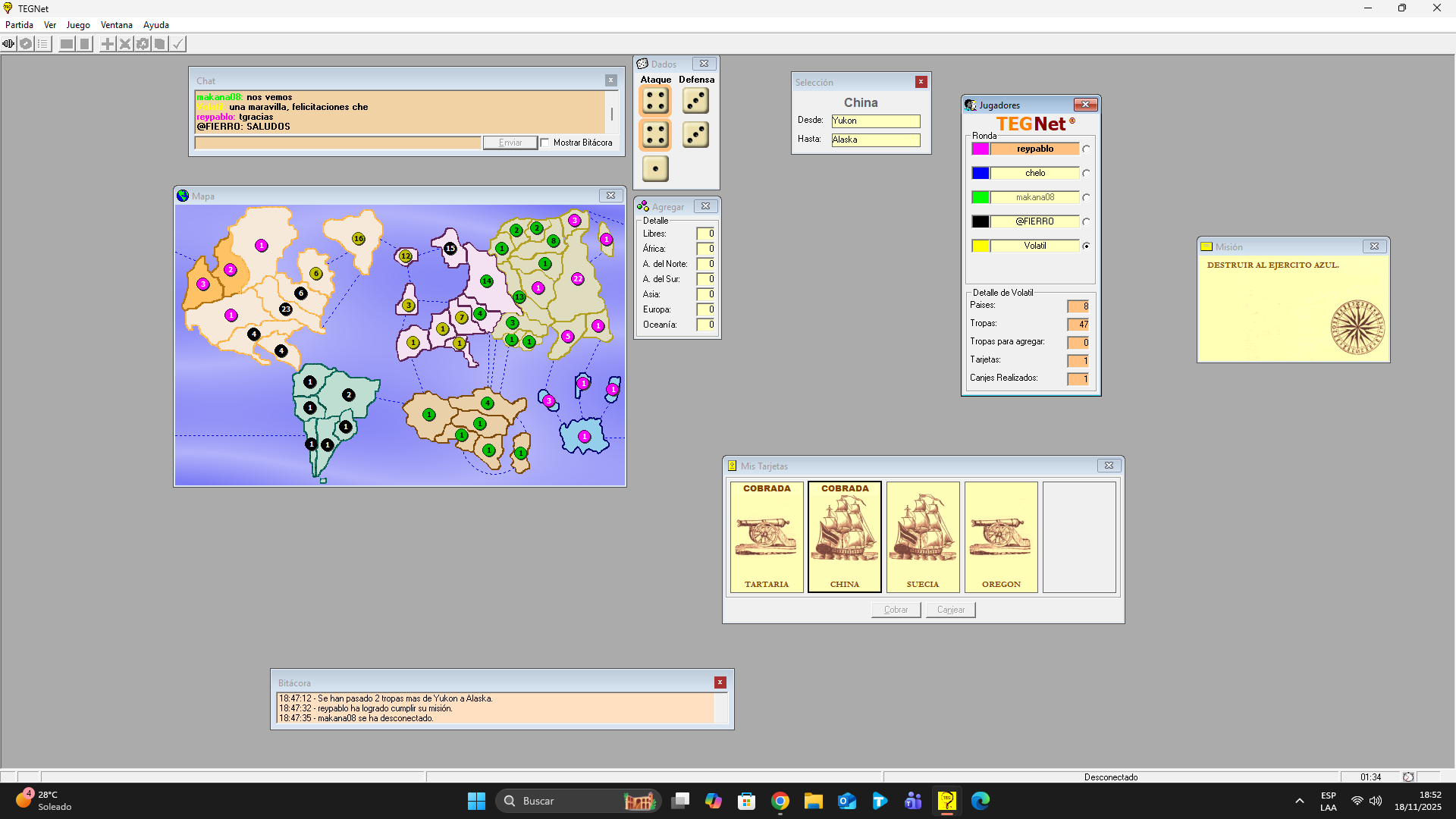Click the list view toolbar icon
The image size is (1456, 819).
pyautogui.click(x=43, y=44)
